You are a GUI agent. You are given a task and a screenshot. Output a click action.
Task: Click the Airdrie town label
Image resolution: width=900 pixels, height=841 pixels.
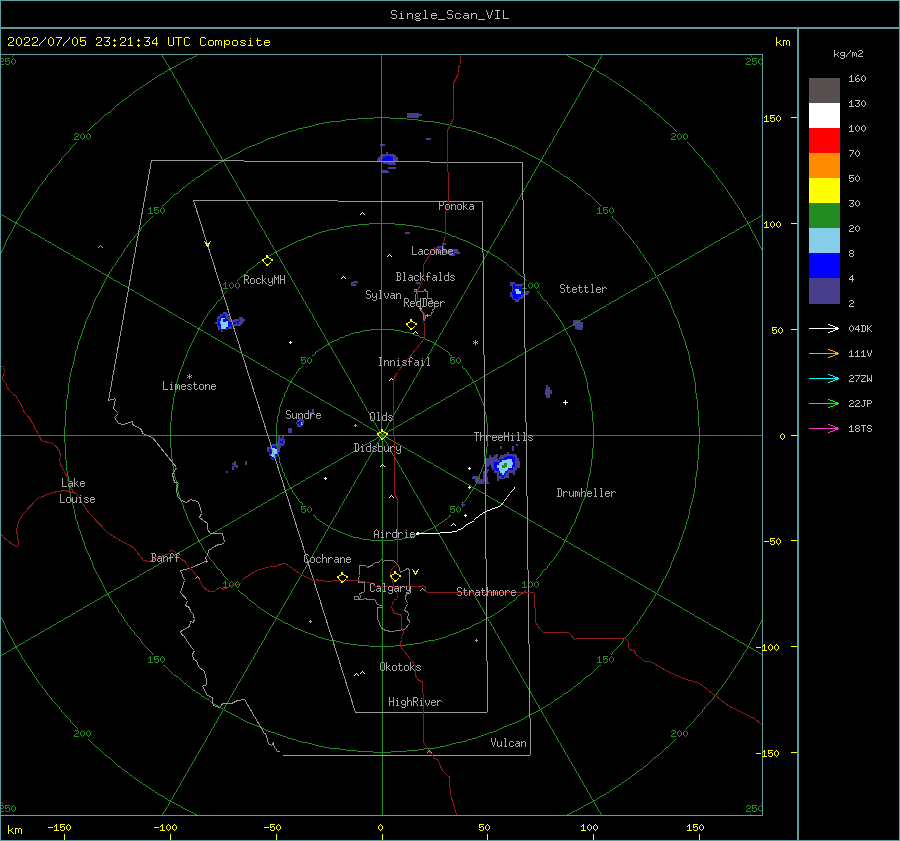[x=394, y=534]
